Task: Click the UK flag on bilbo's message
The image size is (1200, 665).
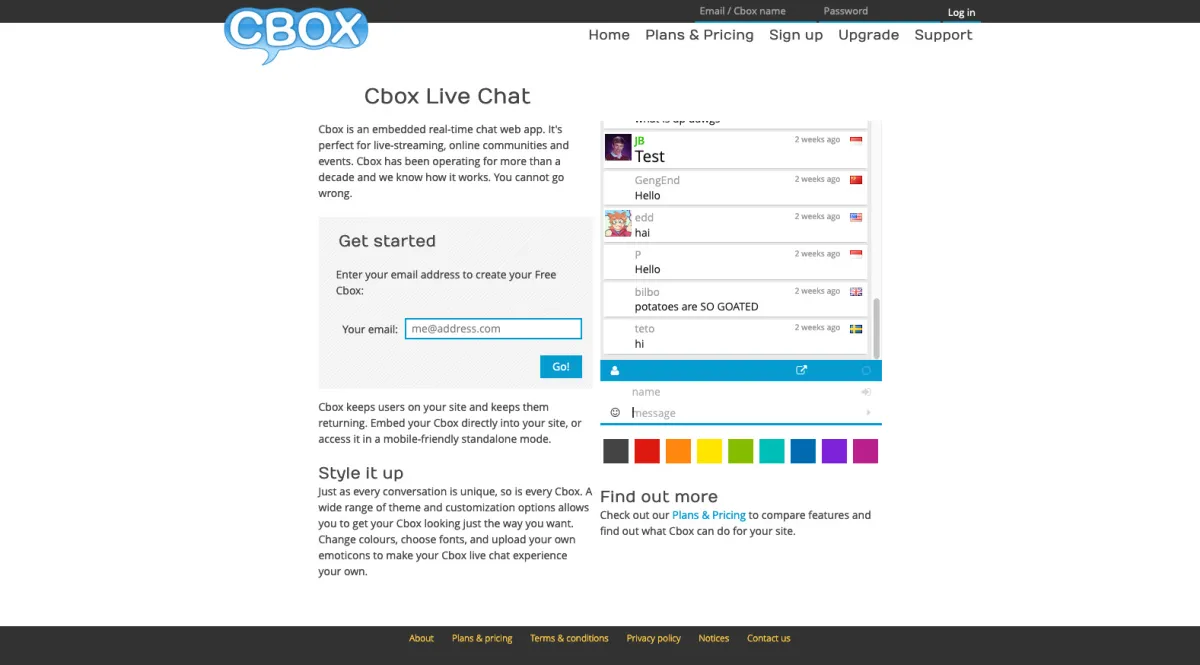Action: (x=856, y=292)
